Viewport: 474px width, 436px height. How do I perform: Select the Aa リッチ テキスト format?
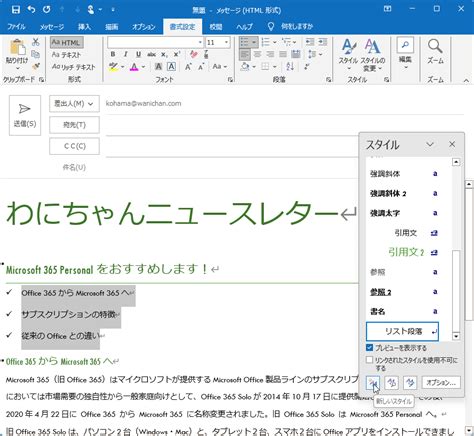click(73, 67)
